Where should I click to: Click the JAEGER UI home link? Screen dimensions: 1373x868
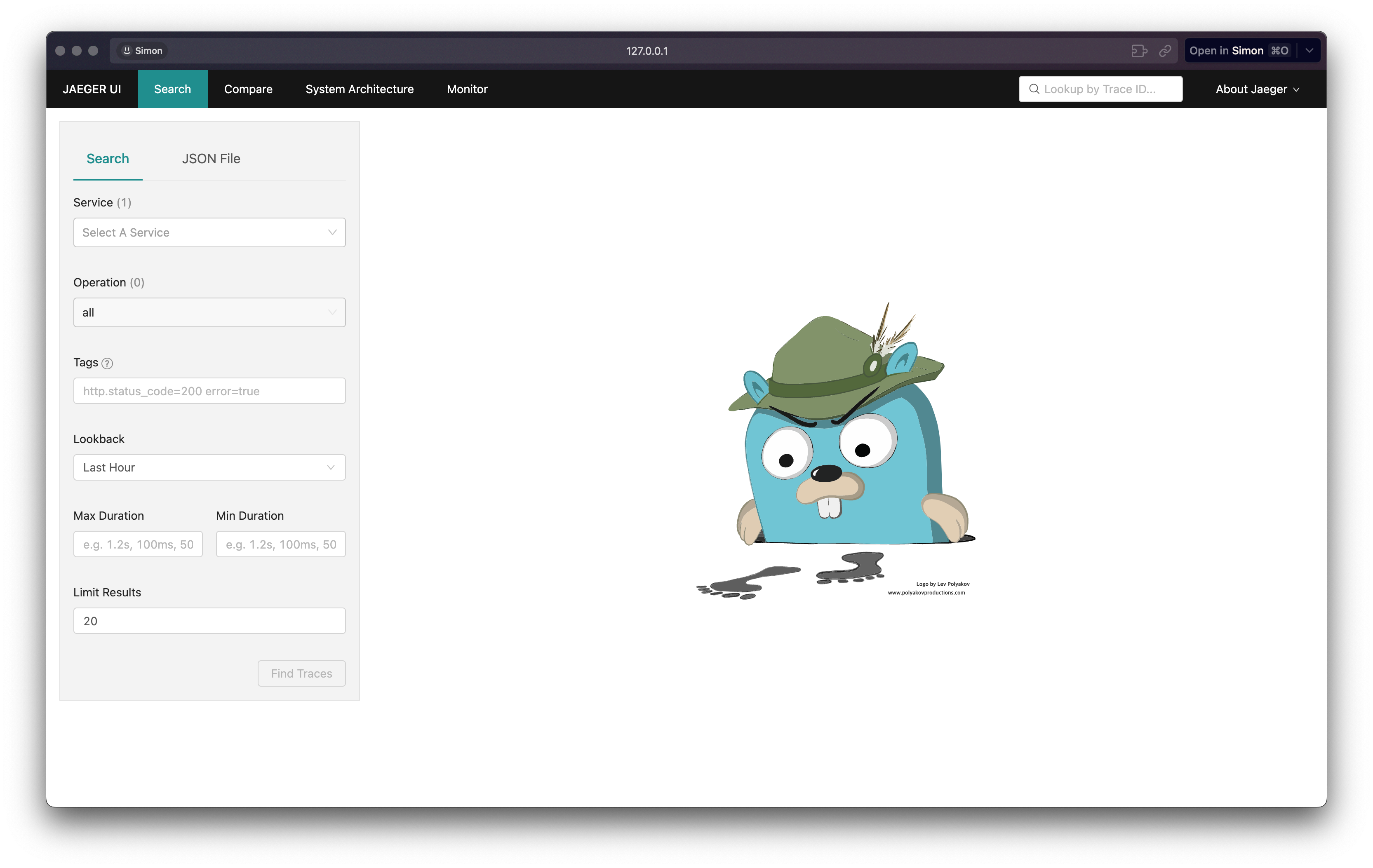pyautogui.click(x=92, y=89)
